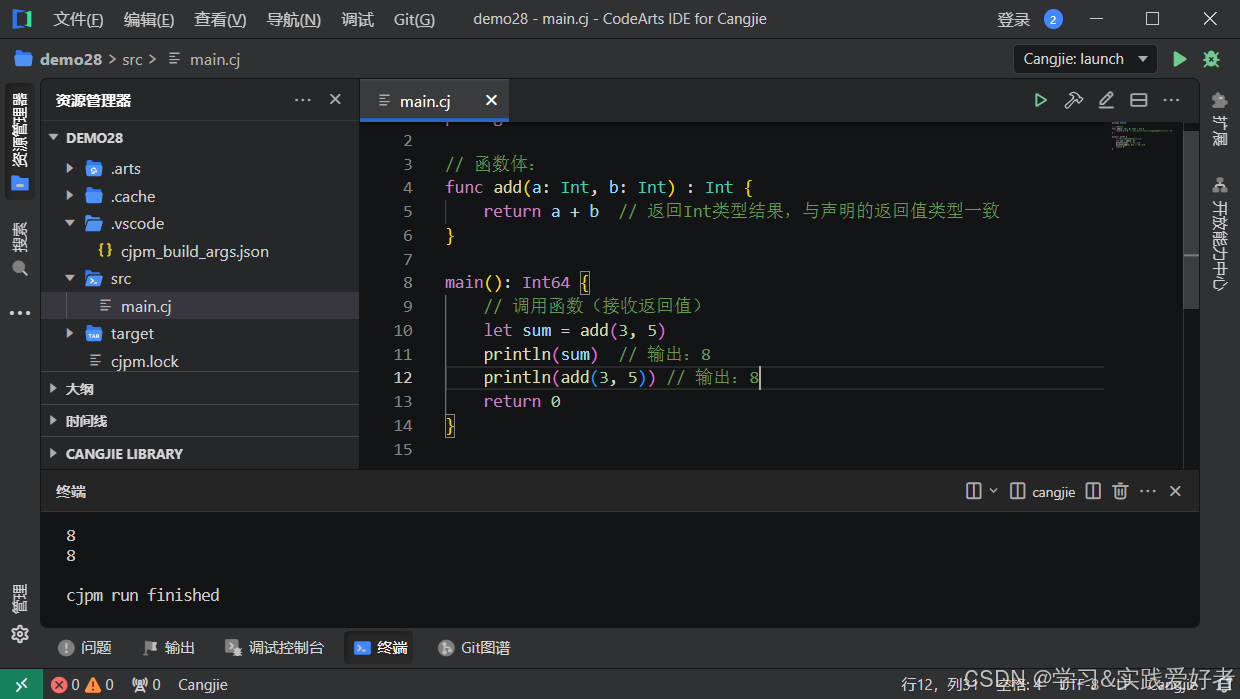The image size is (1240, 699).
Task: Expand the .cache folder
Action: point(69,196)
